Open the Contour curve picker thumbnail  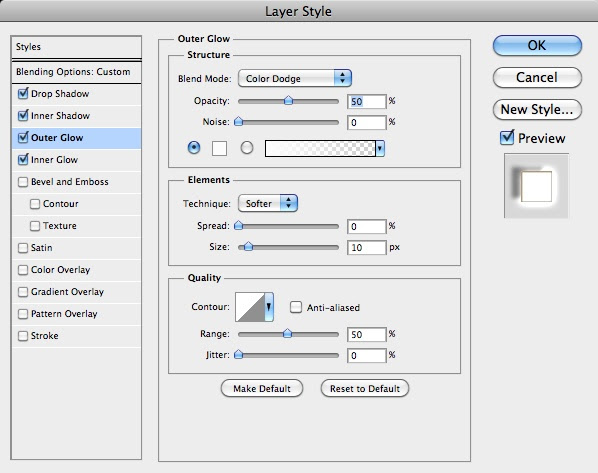tap(250, 307)
